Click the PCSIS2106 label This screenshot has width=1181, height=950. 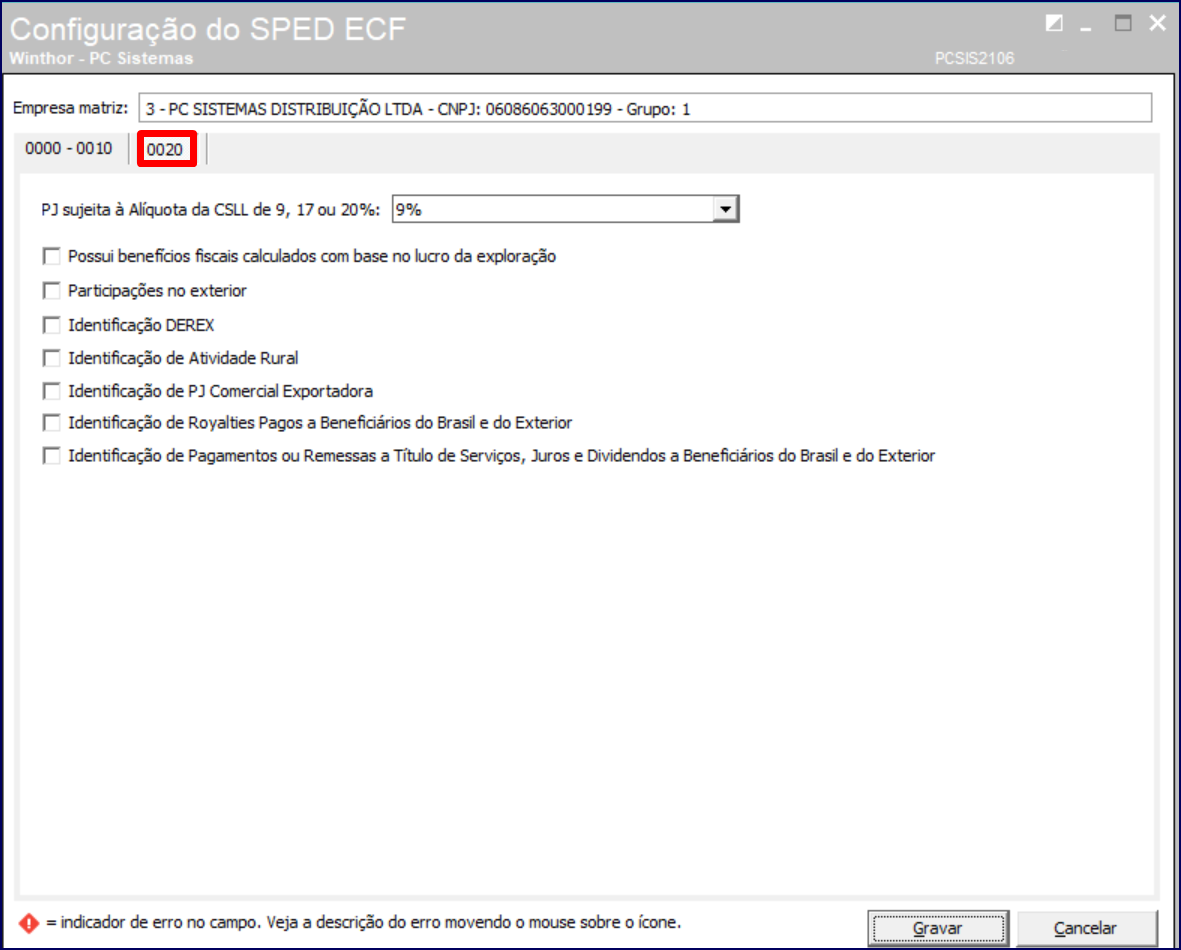tap(974, 59)
